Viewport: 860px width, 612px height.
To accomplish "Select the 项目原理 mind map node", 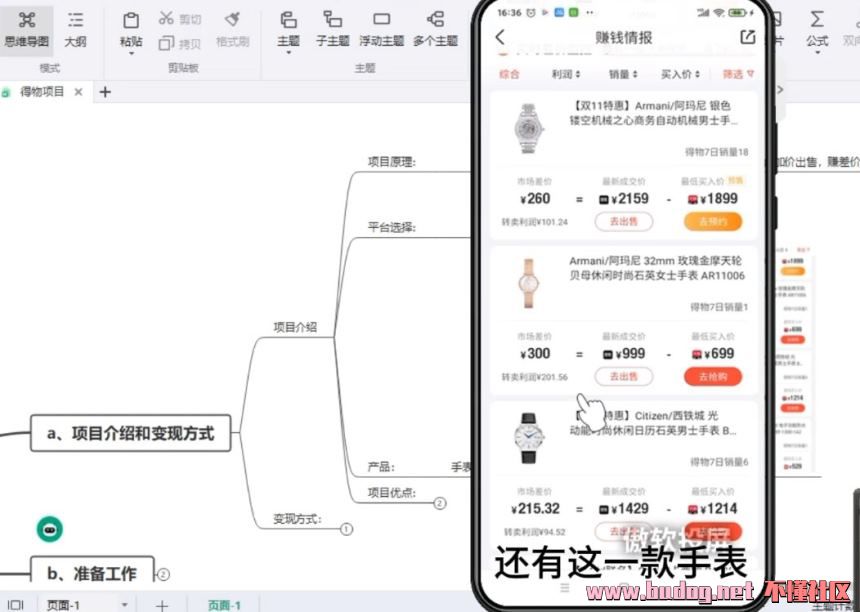I will [392, 162].
